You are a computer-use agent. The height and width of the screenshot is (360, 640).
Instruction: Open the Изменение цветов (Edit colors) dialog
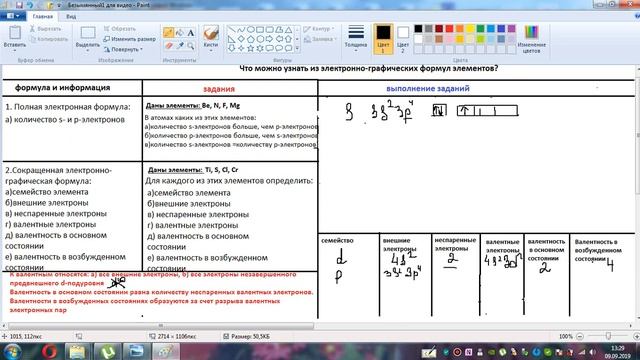pos(531,39)
